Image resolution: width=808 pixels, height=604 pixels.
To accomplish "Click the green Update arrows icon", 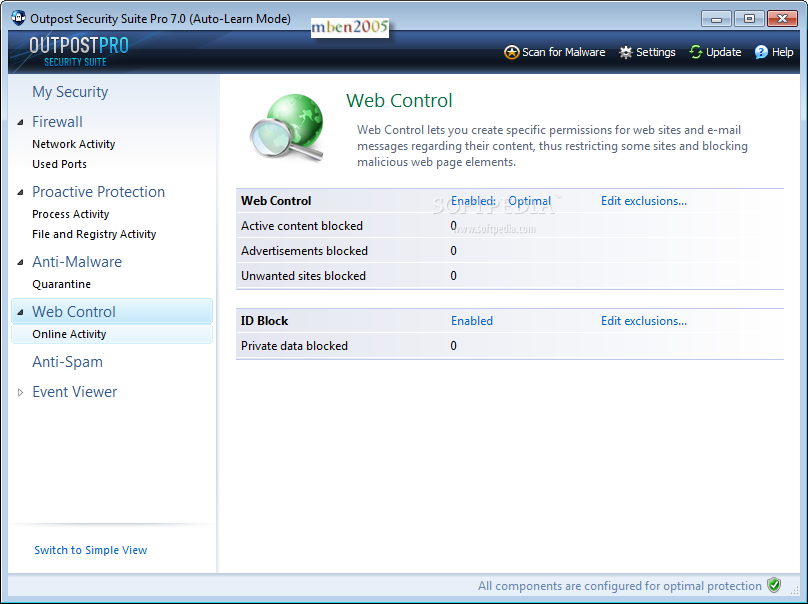I will tap(696, 52).
